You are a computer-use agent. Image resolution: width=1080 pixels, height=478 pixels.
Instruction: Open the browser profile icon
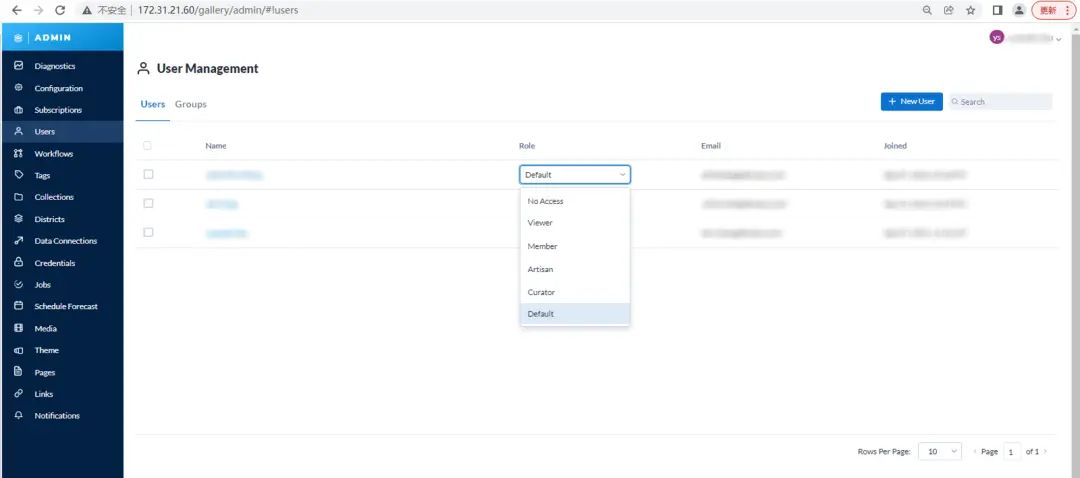[1019, 10]
